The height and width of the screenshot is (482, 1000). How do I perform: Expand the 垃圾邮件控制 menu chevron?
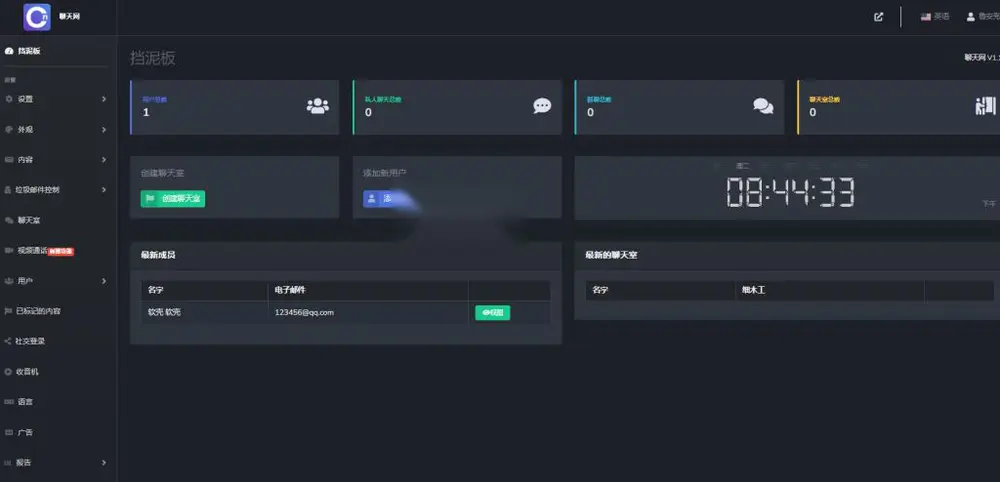[x=104, y=190]
